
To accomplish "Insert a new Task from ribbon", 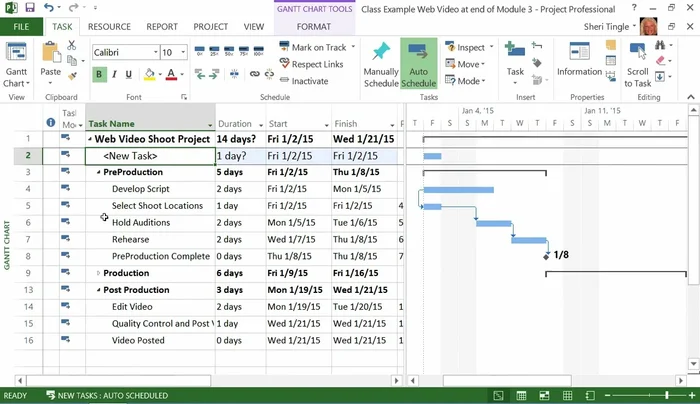I will pos(515,64).
